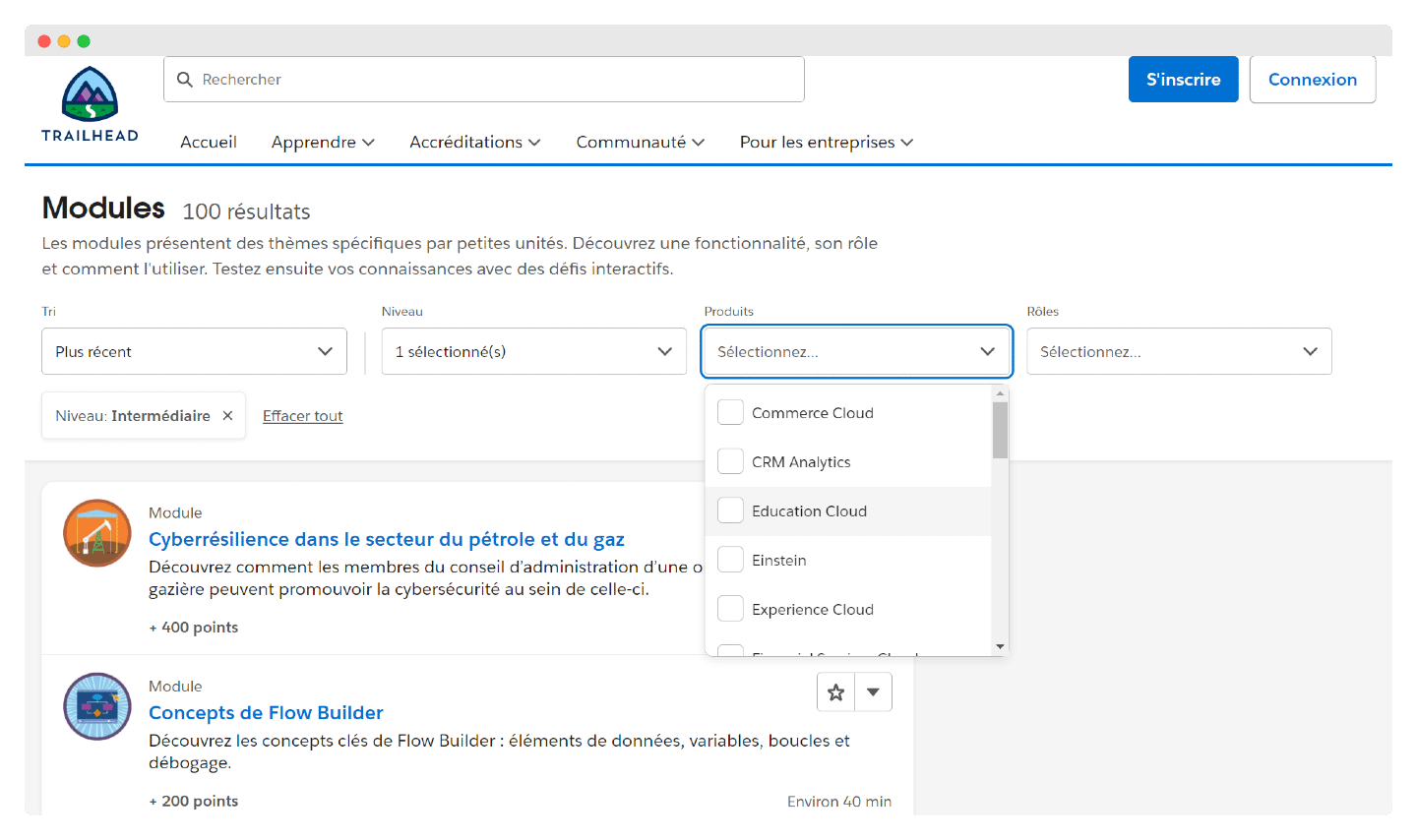Image resolution: width=1417 pixels, height=840 pixels.
Task: Click the Trailhead logo
Action: [90, 104]
